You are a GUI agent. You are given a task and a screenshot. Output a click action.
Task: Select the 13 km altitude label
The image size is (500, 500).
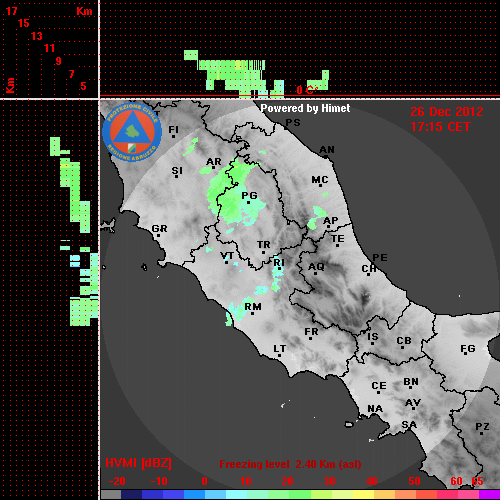tap(37, 36)
